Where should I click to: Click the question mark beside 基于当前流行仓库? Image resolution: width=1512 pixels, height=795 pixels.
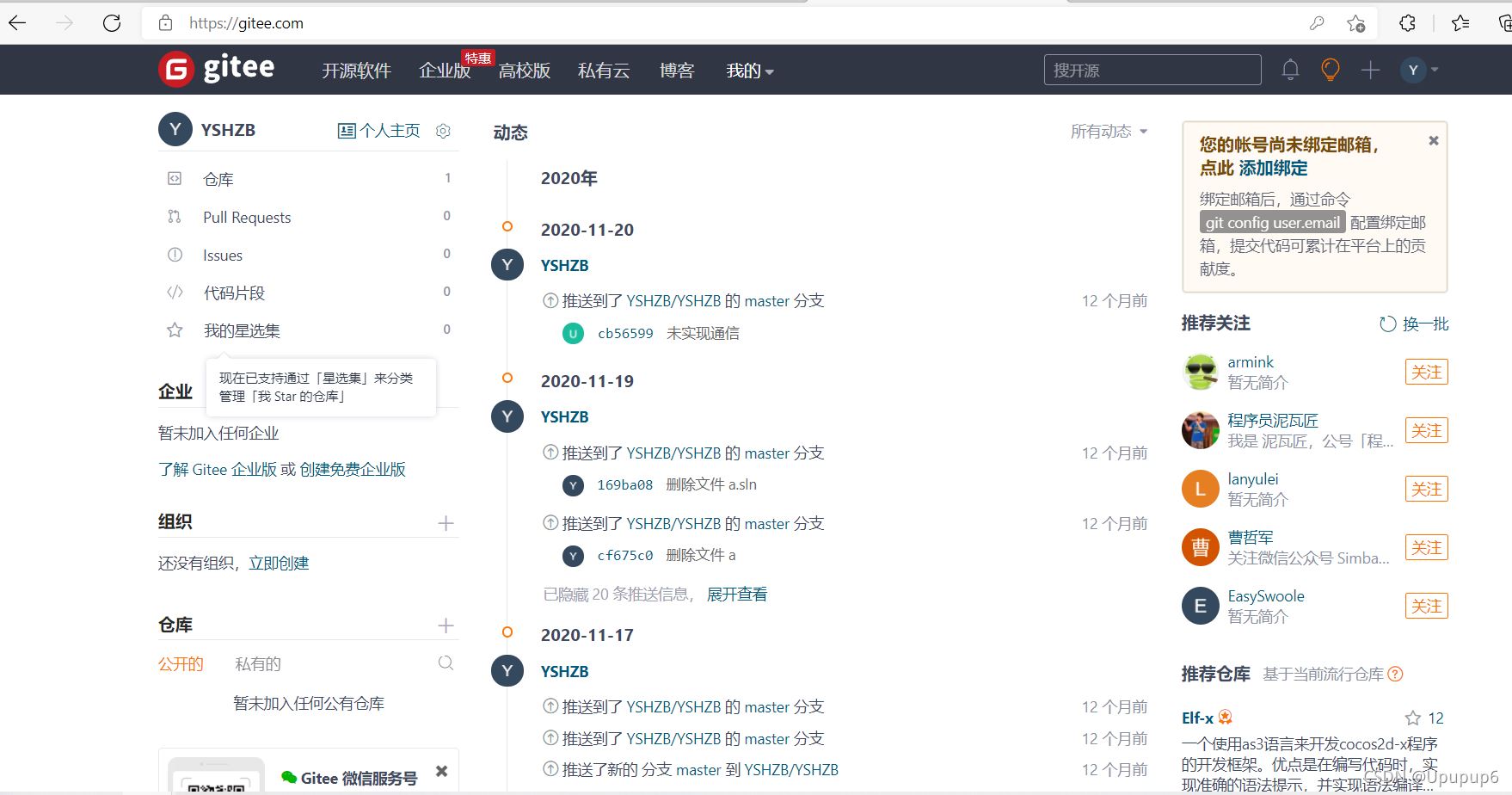coord(1396,675)
